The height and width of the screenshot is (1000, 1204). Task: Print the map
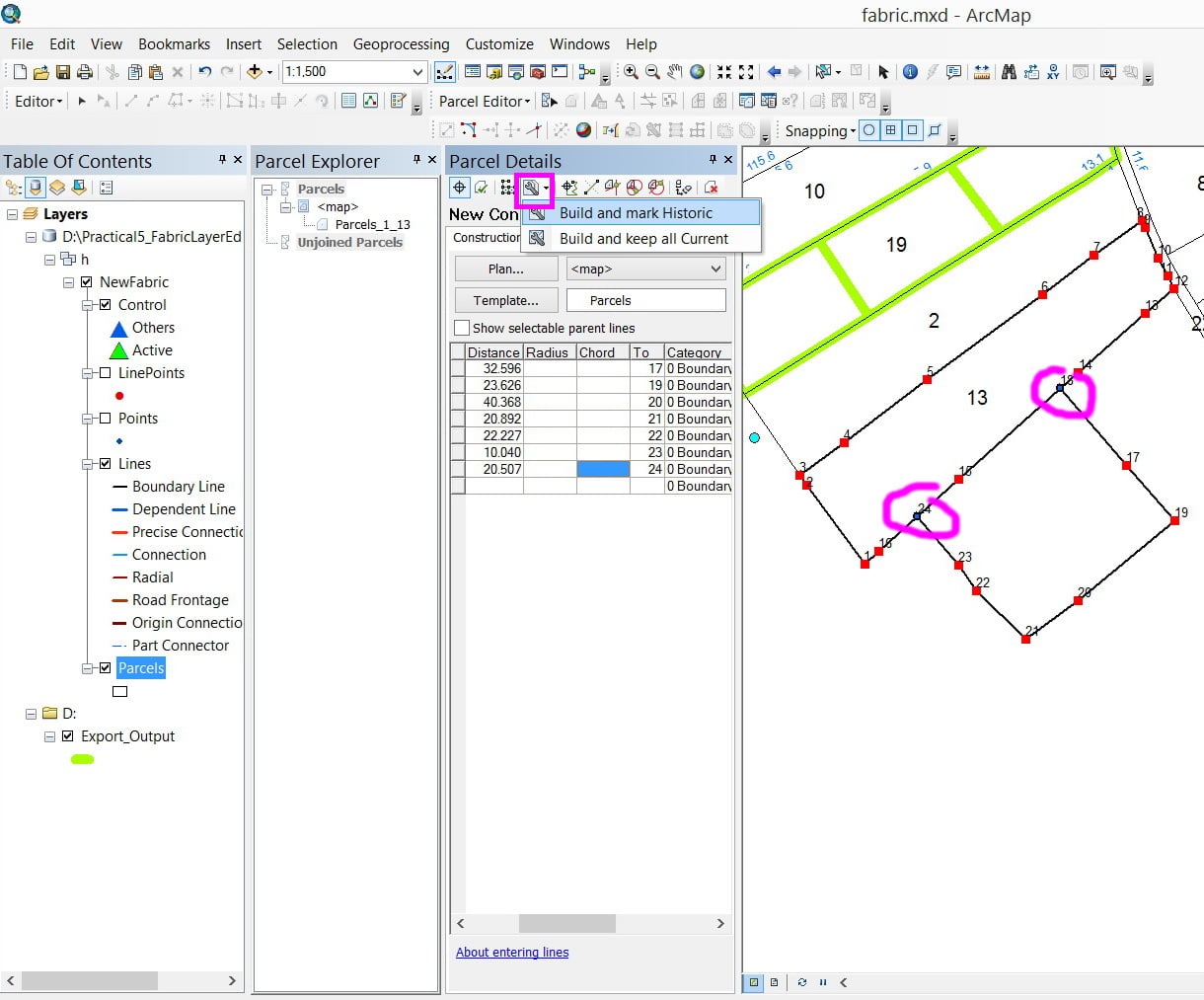[85, 72]
